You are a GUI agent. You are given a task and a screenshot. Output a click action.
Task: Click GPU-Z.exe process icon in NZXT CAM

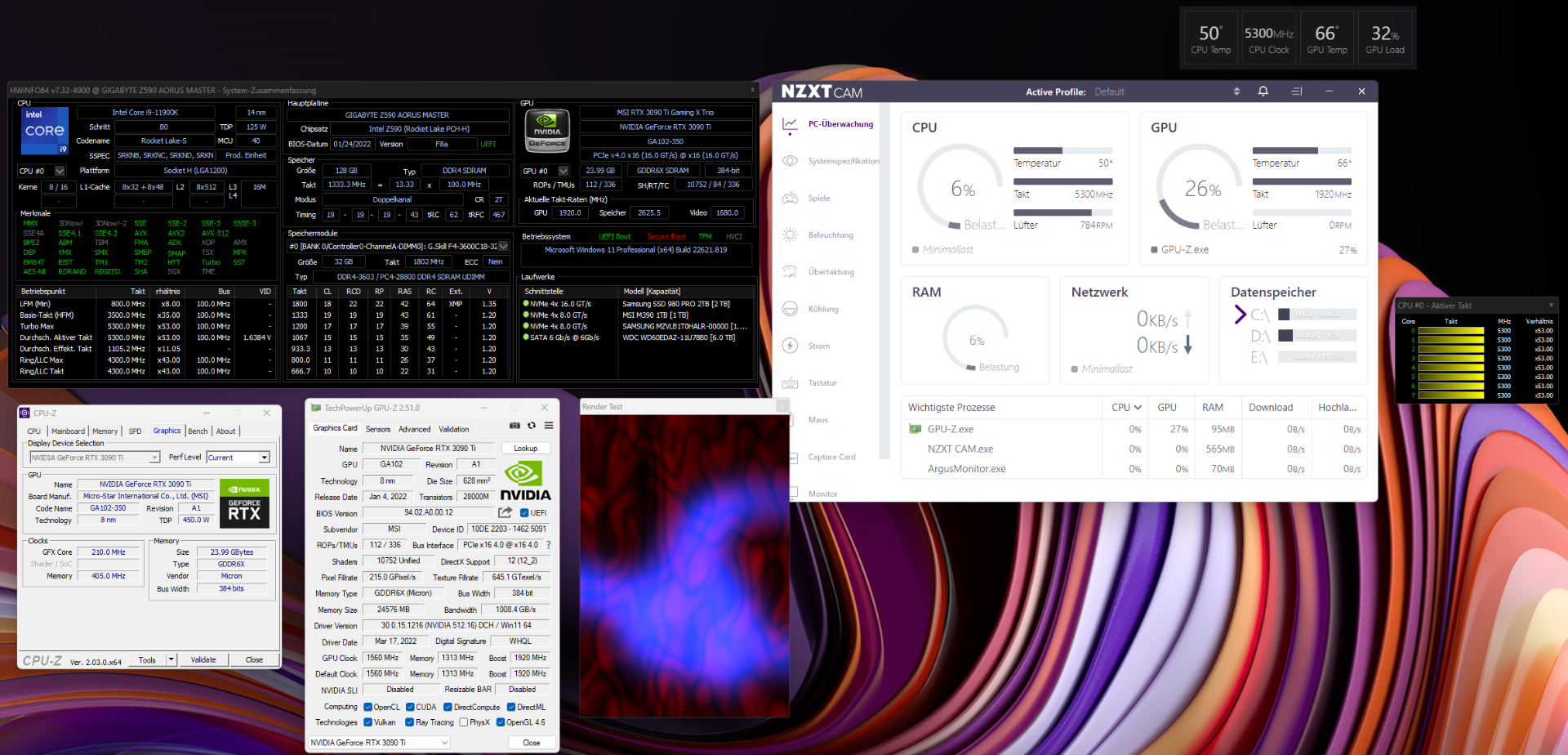tap(915, 429)
